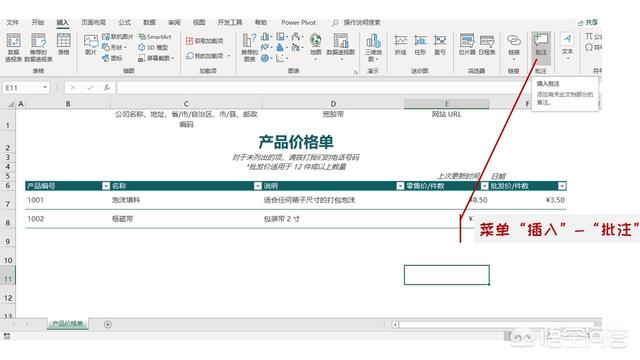Image resolution: width=640 pixels, height=360 pixels.
Task: Insert a column or bar chart
Action: (x=266, y=37)
